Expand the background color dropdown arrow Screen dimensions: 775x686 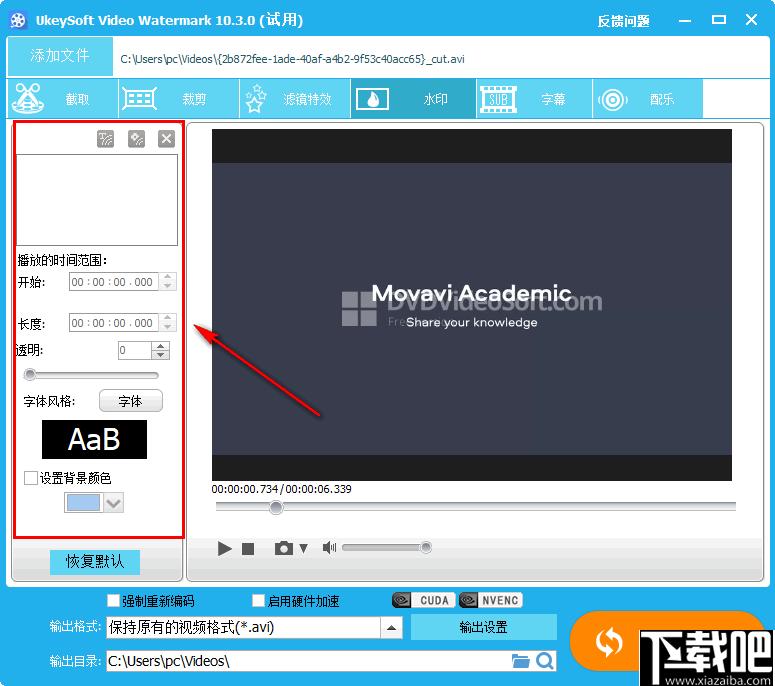tap(114, 503)
